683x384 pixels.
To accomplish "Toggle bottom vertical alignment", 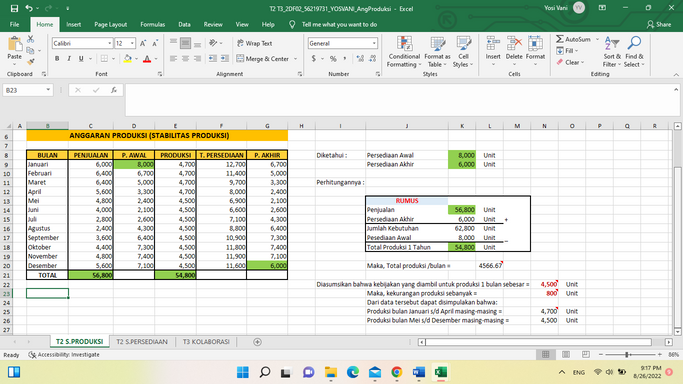I will click(197, 43).
